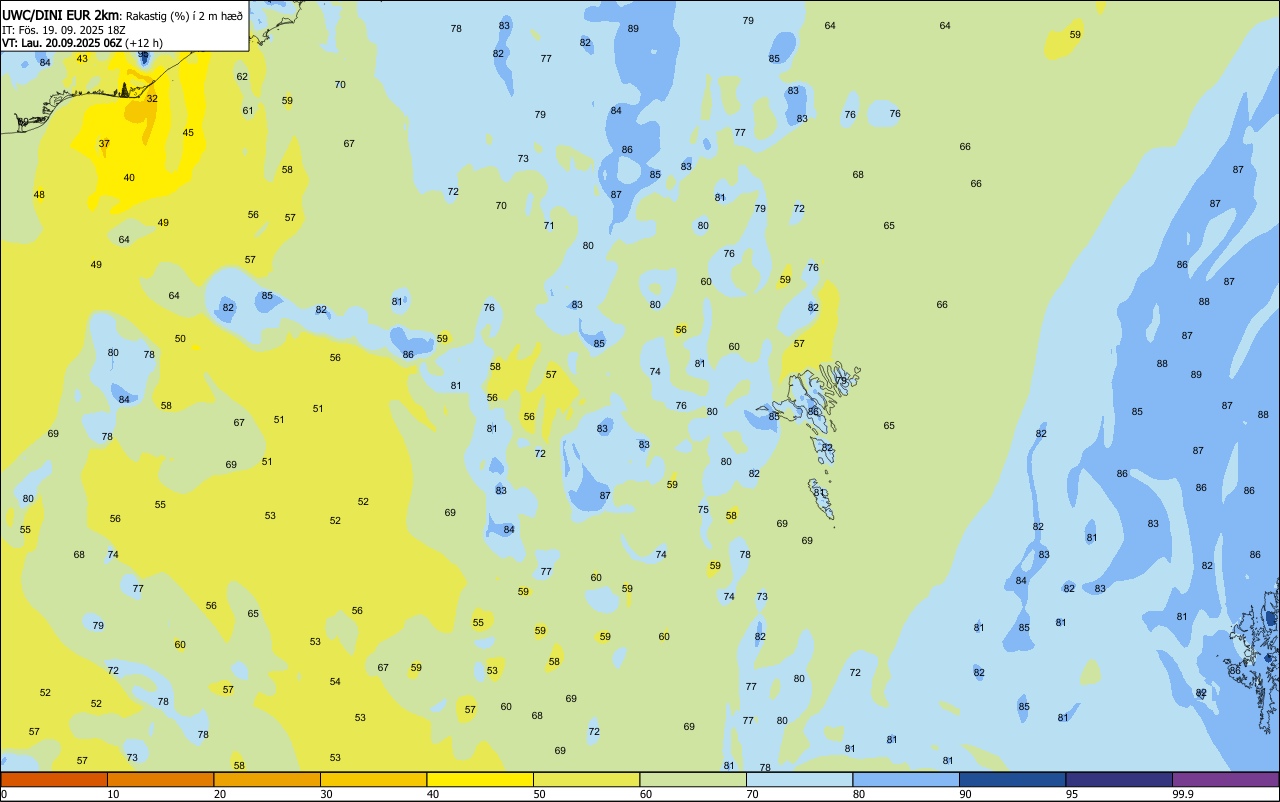Click the color scale tick label '90'
Image resolution: width=1280 pixels, height=802 pixels.
click(965, 794)
